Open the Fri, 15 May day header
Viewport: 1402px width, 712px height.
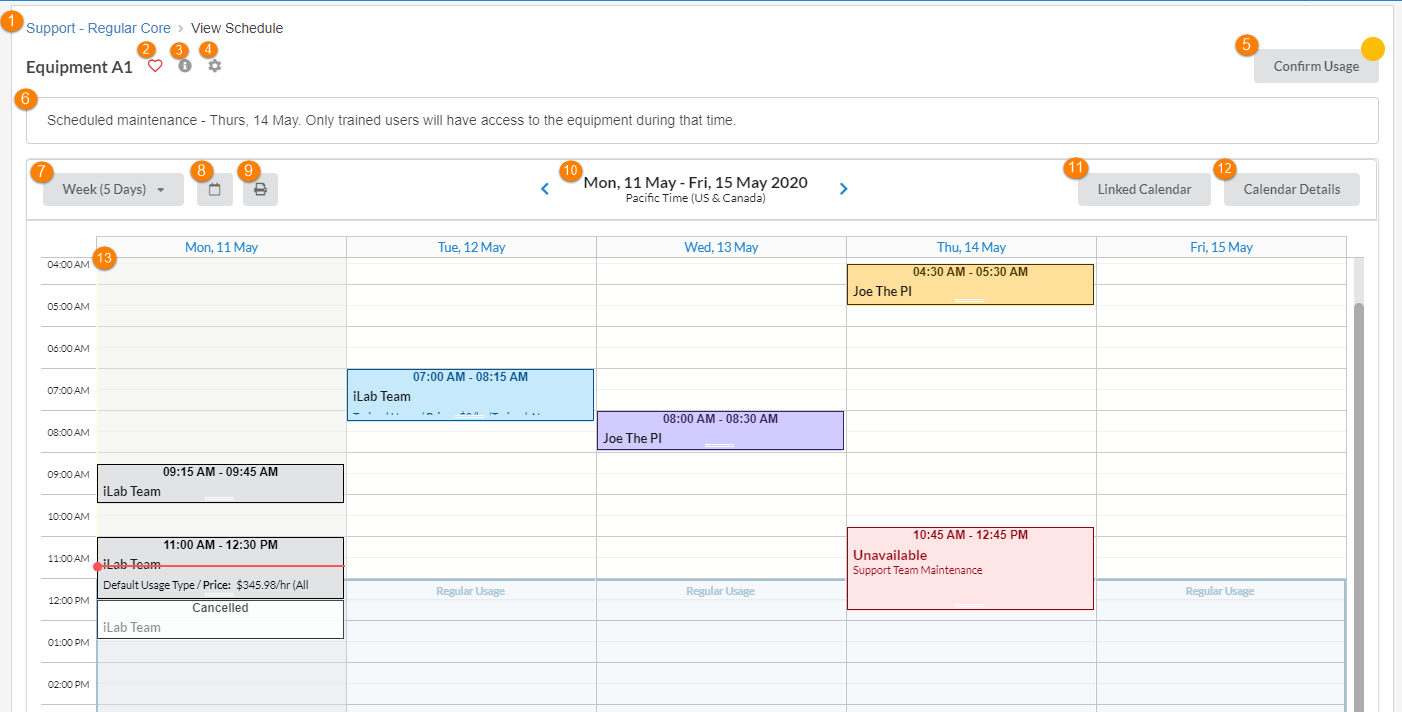1220,247
